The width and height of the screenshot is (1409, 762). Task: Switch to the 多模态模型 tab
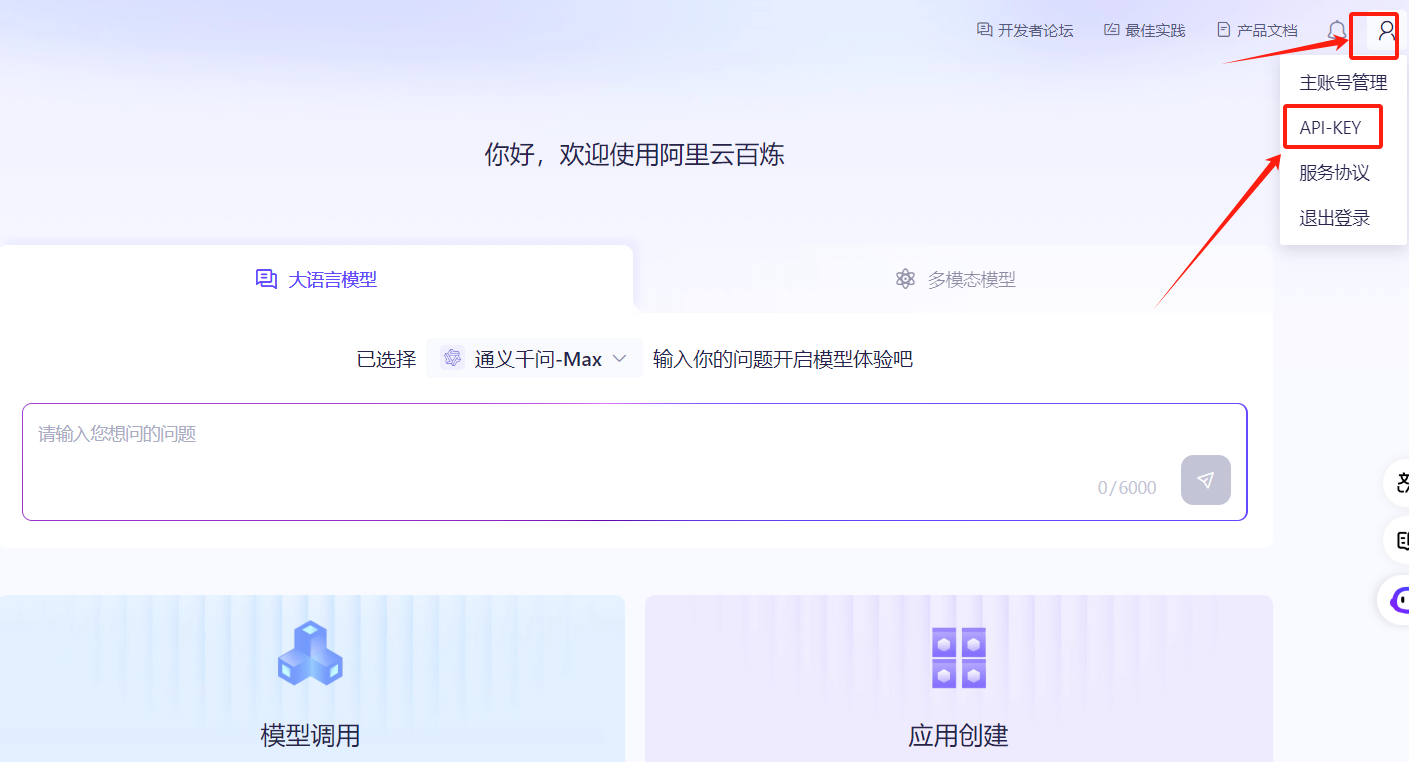click(955, 279)
